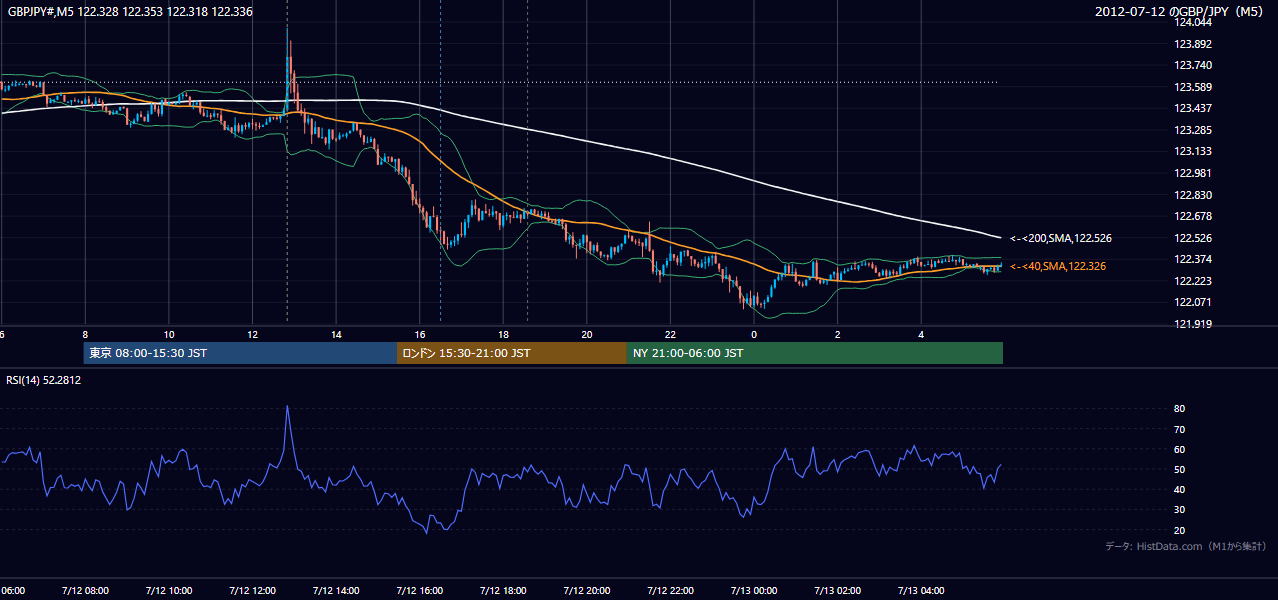Click hour 2 on the chart time axis
The height and width of the screenshot is (600, 1278).
[838, 334]
